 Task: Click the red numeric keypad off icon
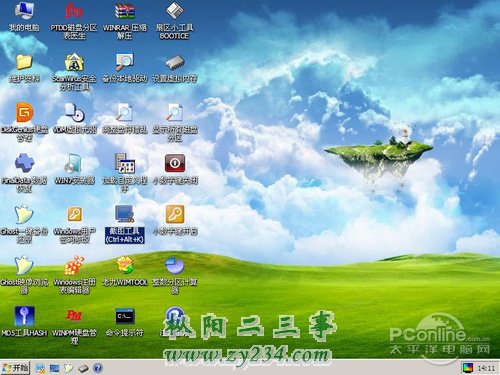(175, 163)
